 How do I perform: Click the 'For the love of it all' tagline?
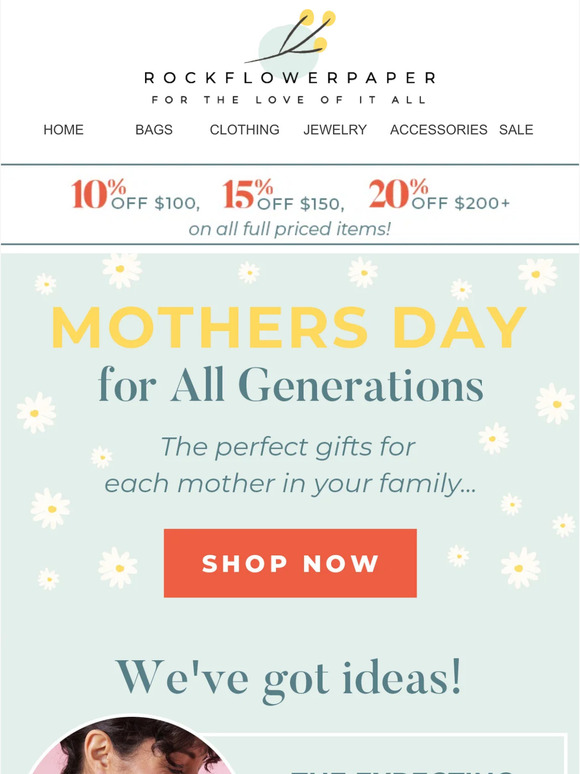289,100
